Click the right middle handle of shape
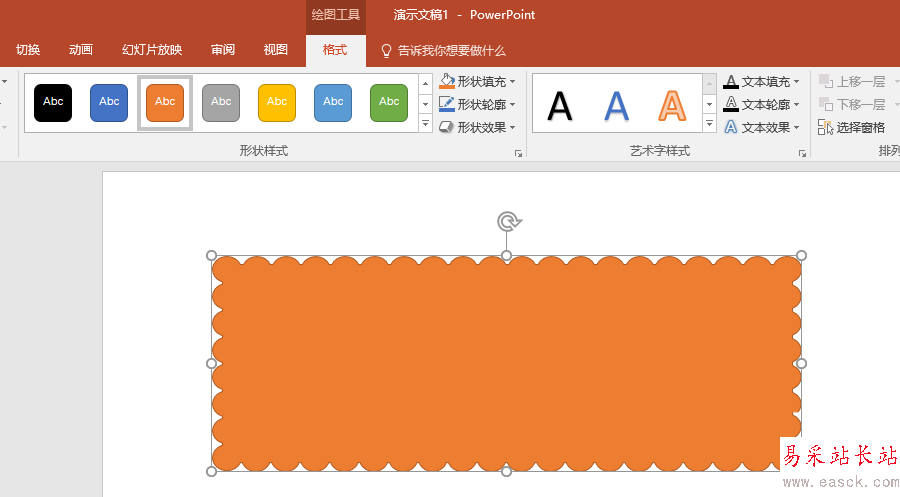The image size is (900, 497). tap(801, 363)
